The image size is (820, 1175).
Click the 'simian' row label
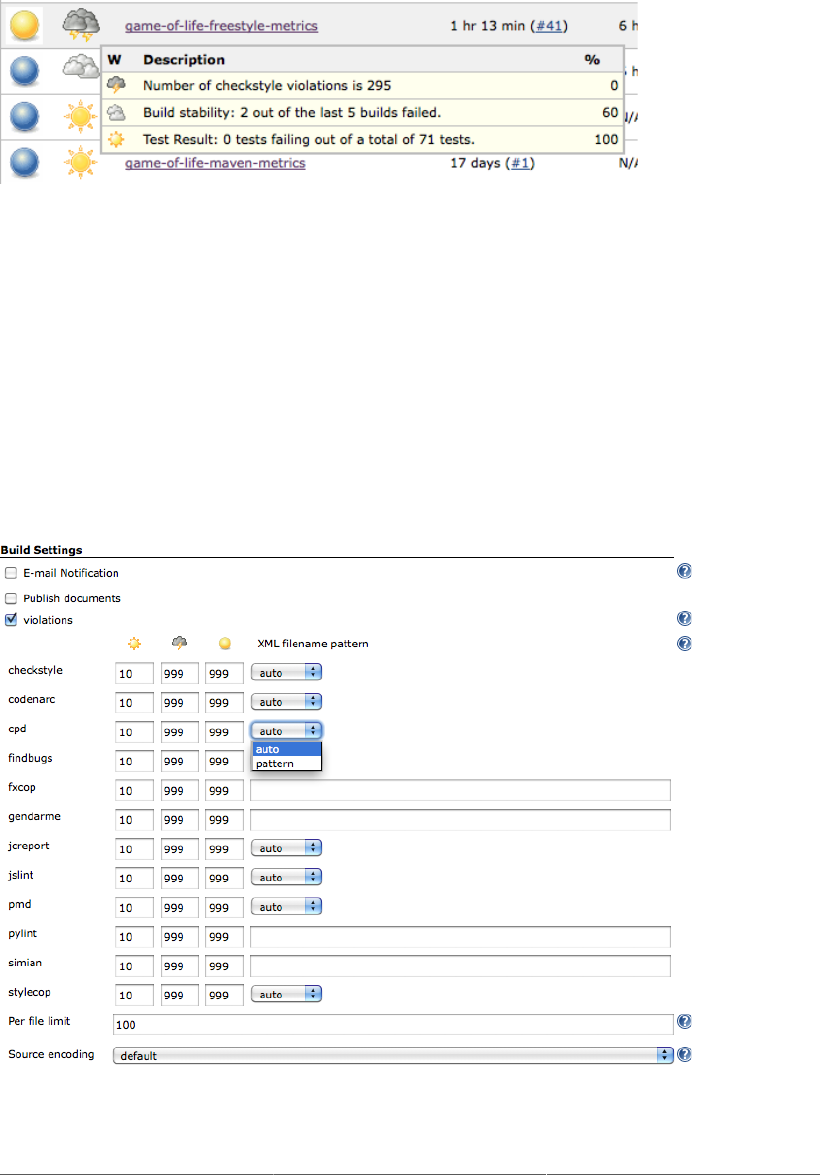25,962
